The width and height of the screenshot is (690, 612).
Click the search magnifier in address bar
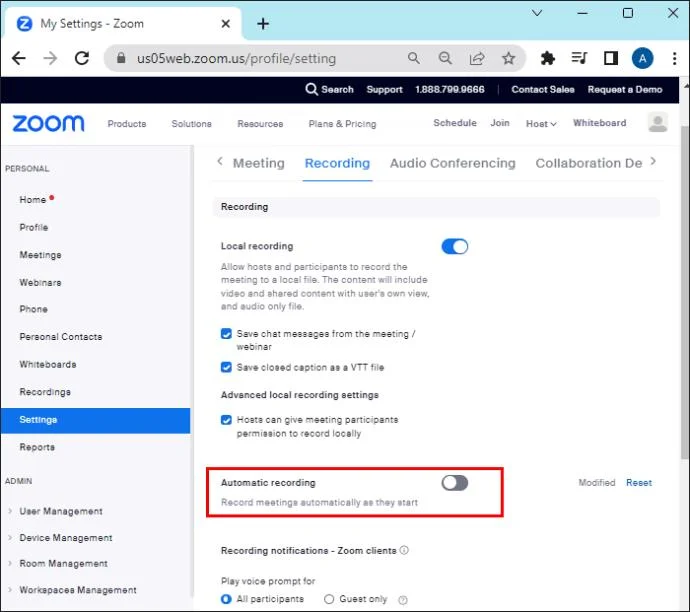tap(414, 58)
